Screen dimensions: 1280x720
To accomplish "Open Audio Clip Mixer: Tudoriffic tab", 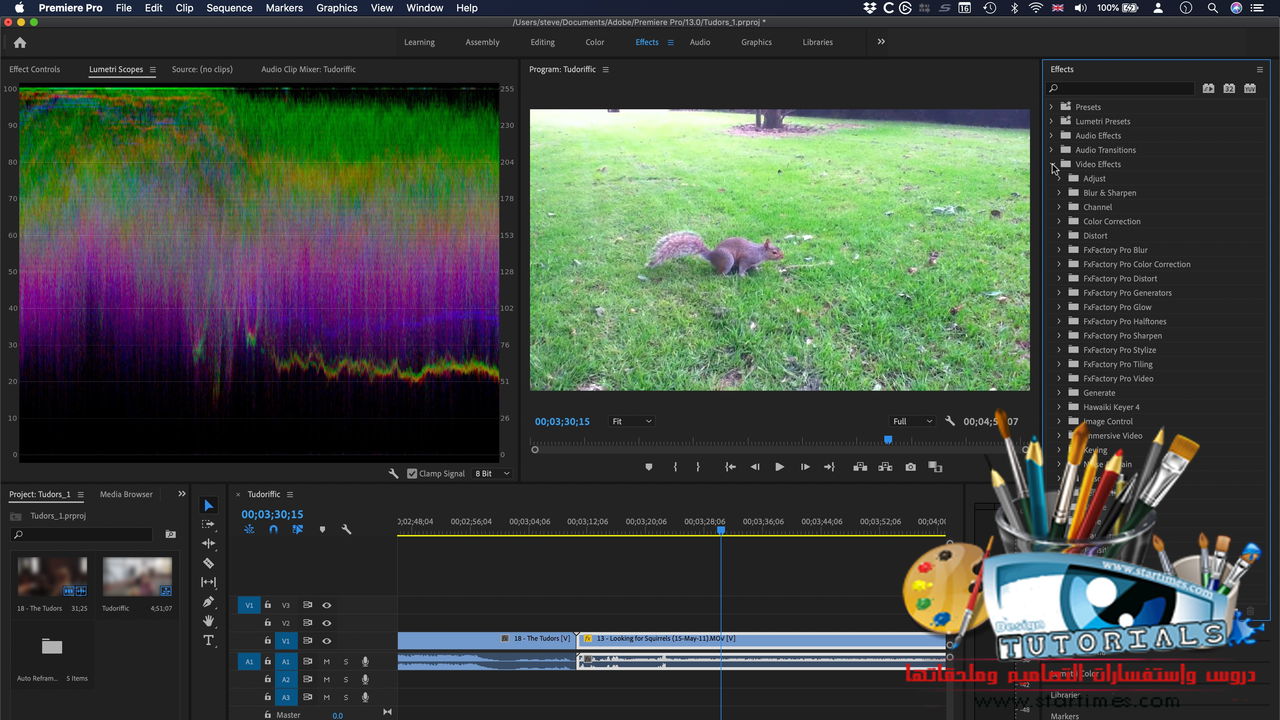I will [x=308, y=69].
